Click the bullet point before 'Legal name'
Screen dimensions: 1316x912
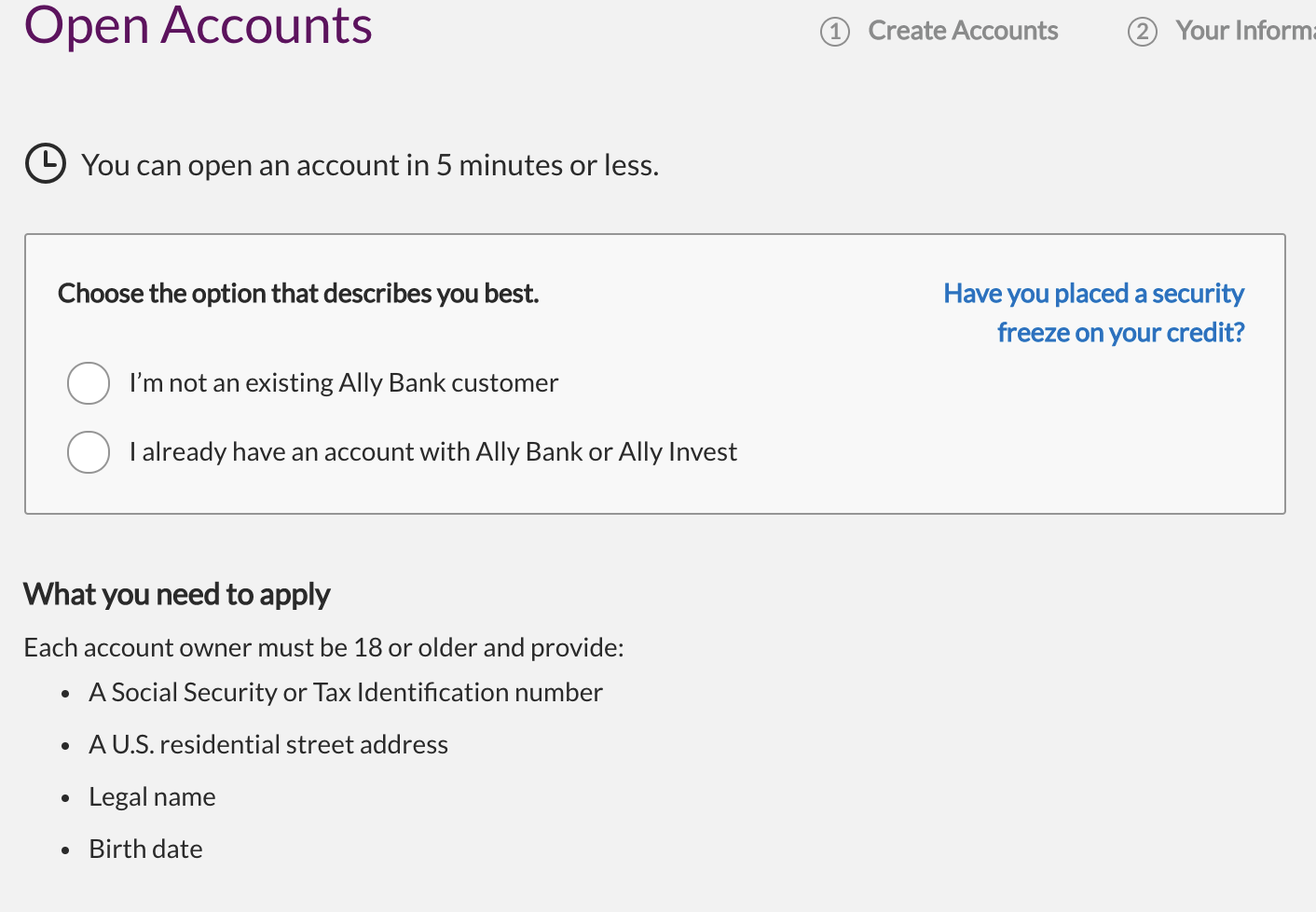[x=65, y=798]
